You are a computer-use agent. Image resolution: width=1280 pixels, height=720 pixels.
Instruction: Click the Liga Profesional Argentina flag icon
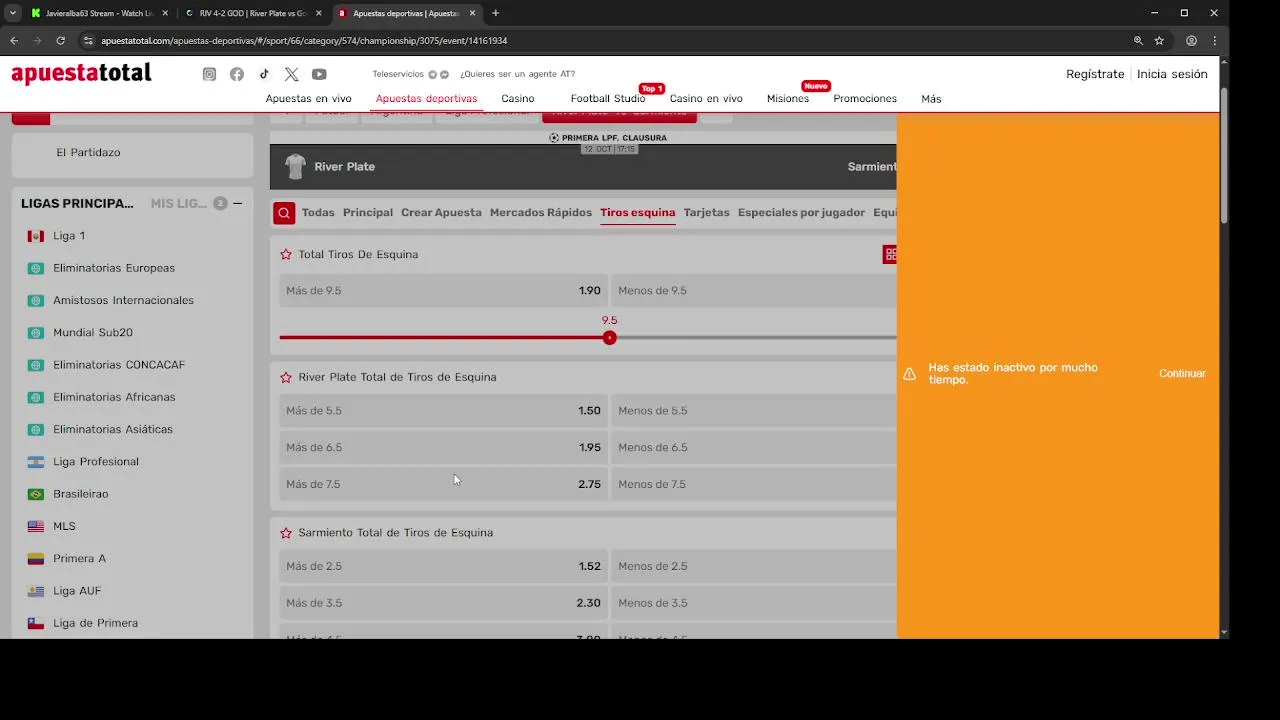pos(36,462)
